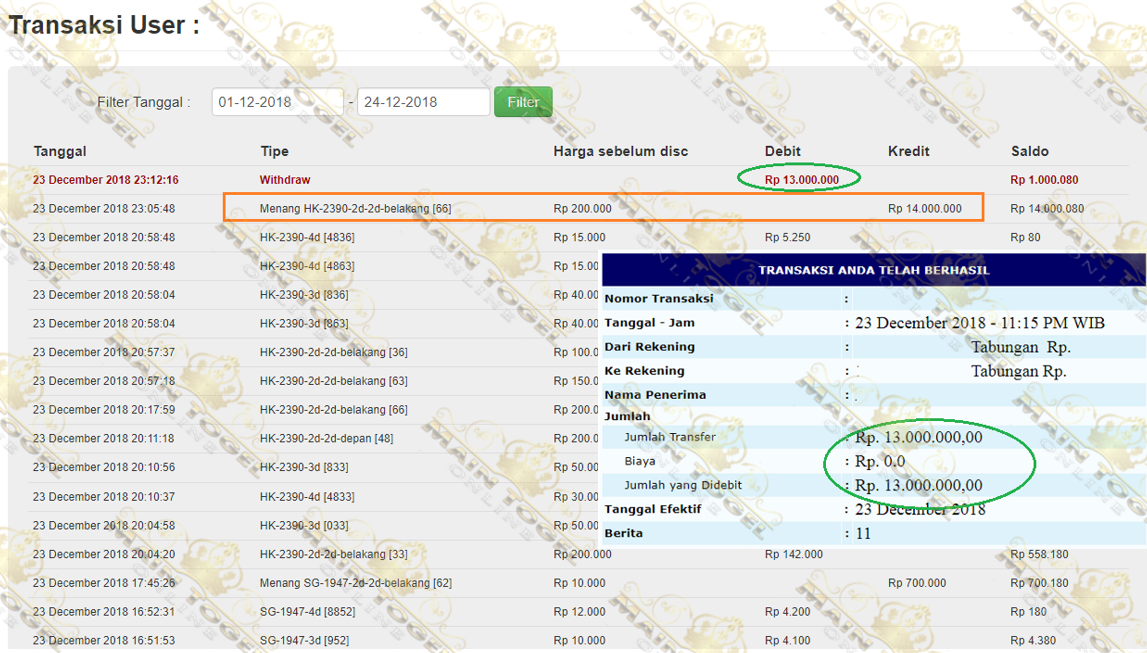
Task: Click the Tanggal column header
Action: (60, 151)
